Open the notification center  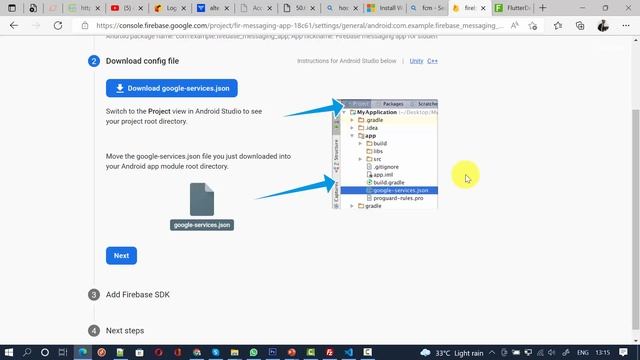[623, 352]
